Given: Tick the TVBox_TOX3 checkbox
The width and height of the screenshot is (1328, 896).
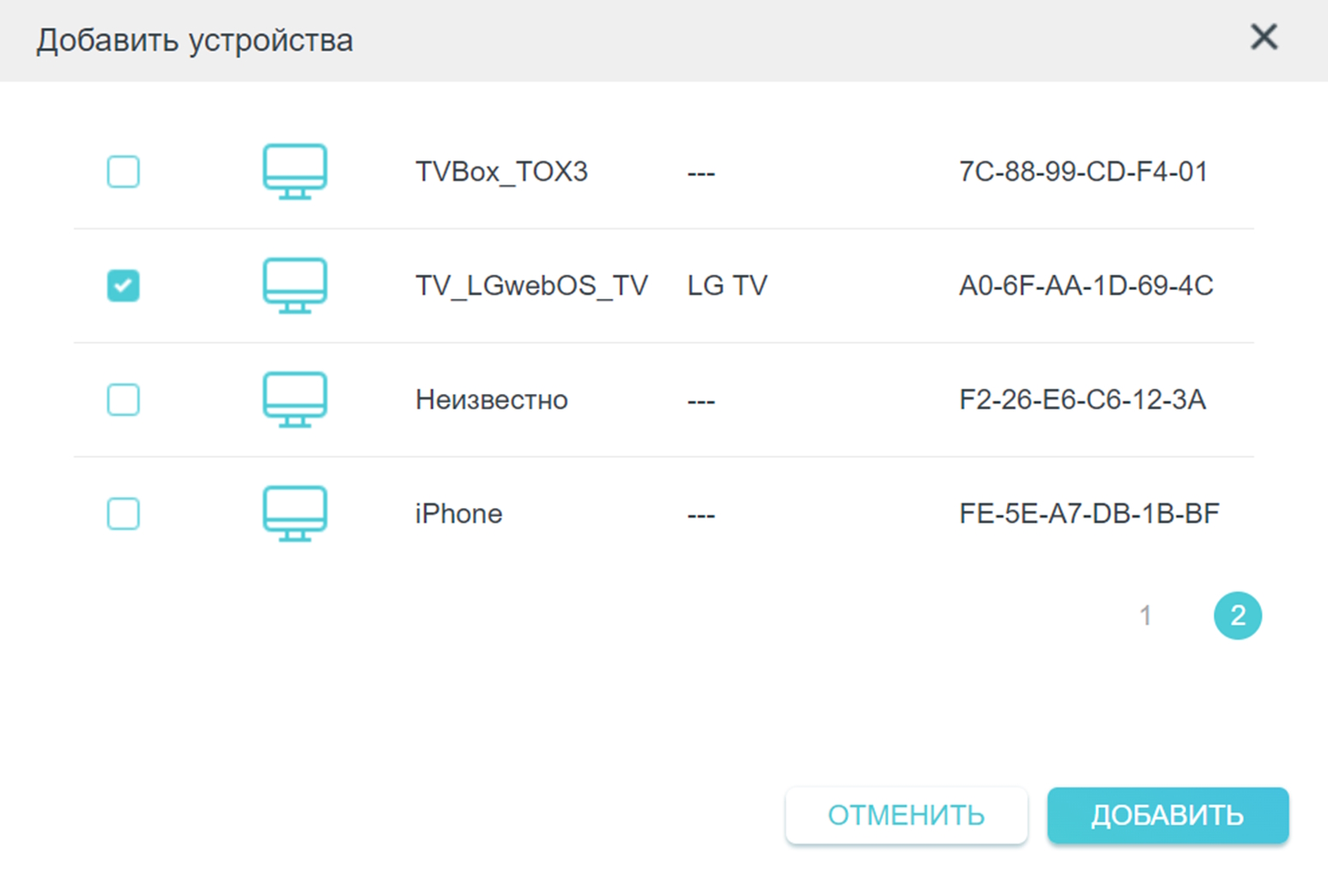Looking at the screenshot, I should point(124,172).
